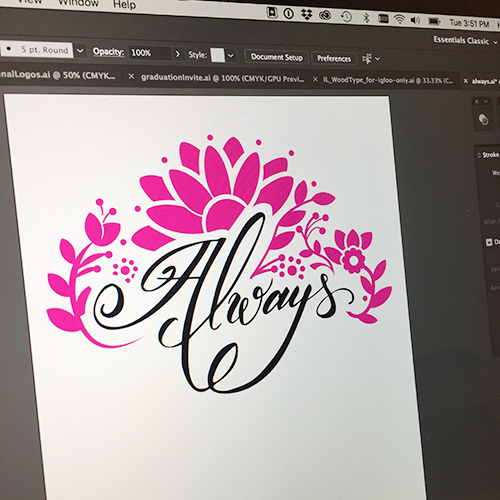Click the align to selection icon
Image resolution: width=500 pixels, height=500 pixels.
(x=367, y=59)
